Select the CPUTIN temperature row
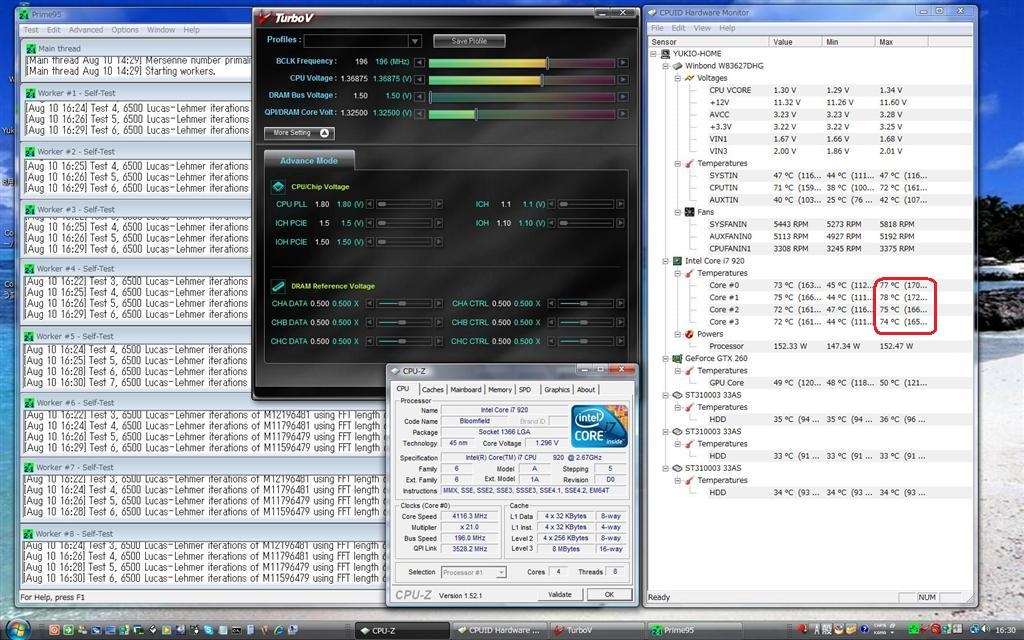 click(x=810, y=188)
